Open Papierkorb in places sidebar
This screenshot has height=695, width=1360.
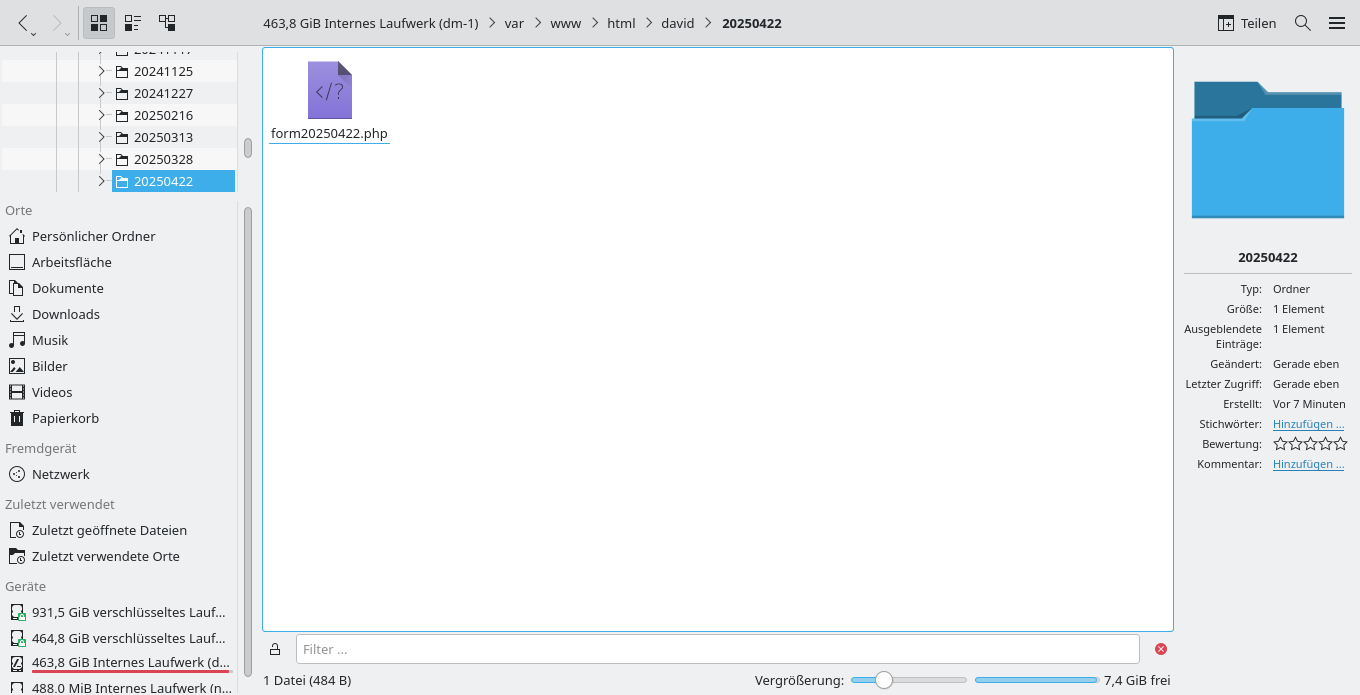click(65, 418)
